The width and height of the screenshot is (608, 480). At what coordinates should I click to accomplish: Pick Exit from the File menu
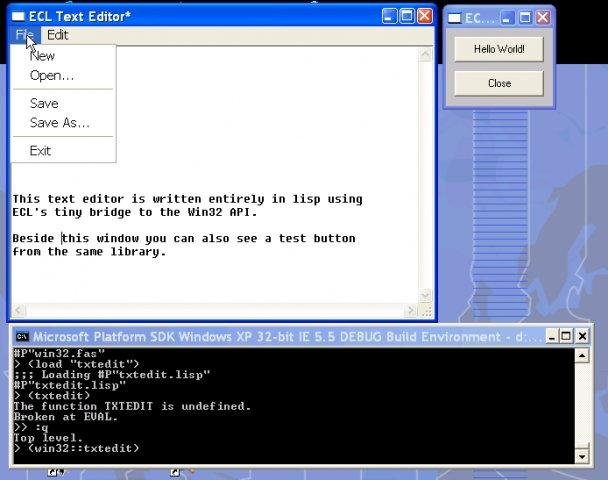tap(40, 151)
